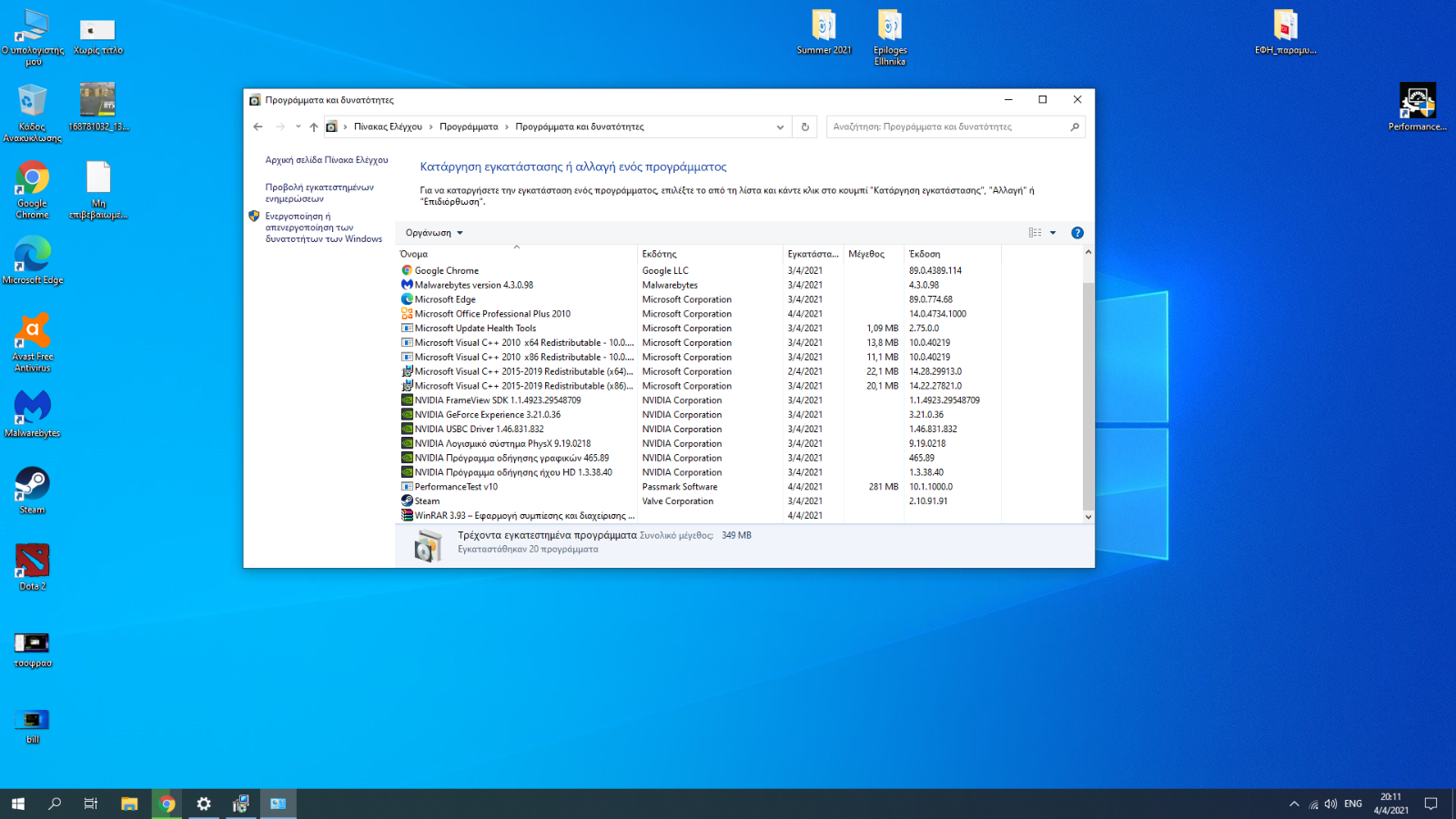Click Πίνακας Ελέγχου breadcrumb
This screenshot has height=819, width=1456.
coord(388,127)
